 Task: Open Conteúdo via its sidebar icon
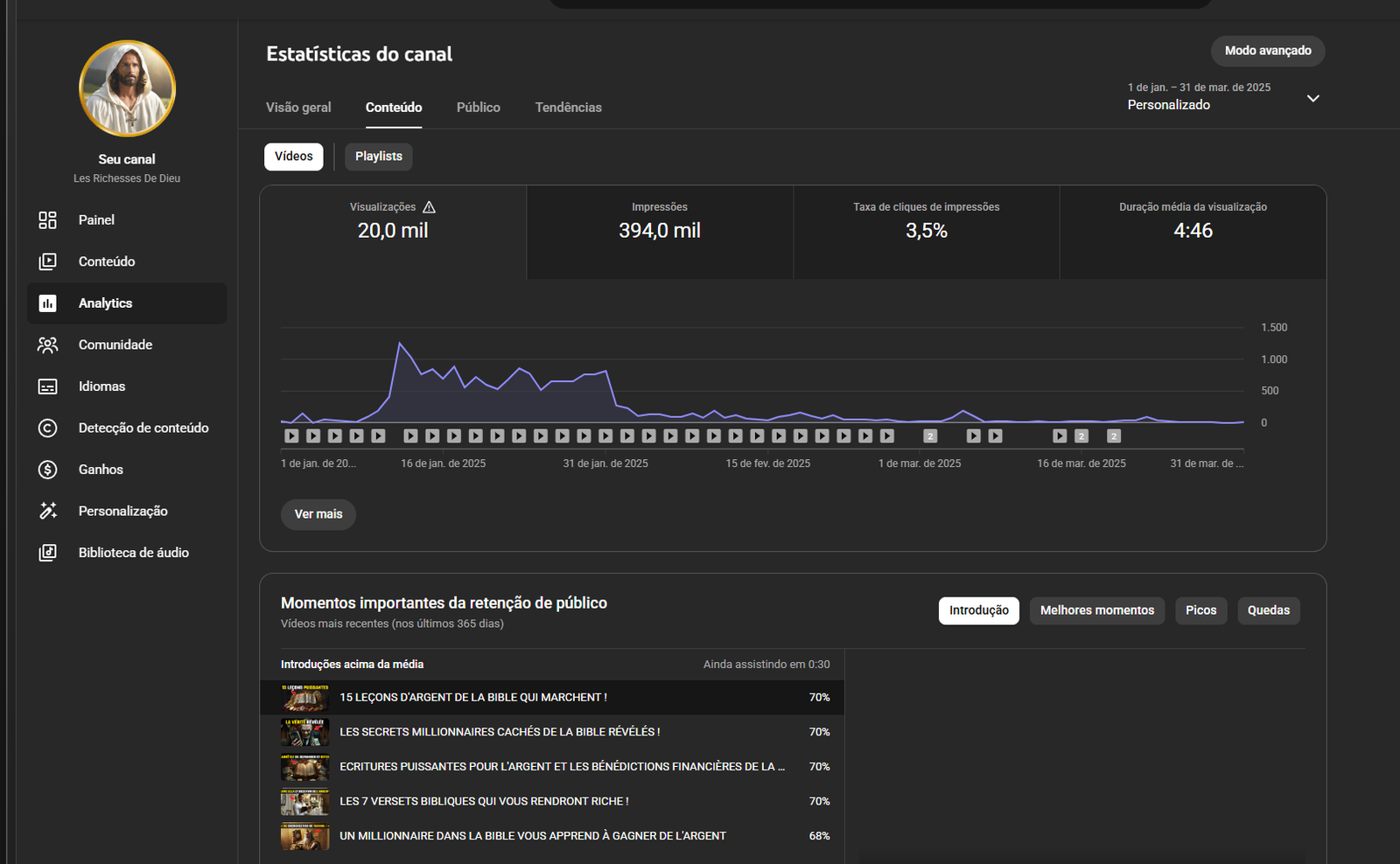click(48, 261)
